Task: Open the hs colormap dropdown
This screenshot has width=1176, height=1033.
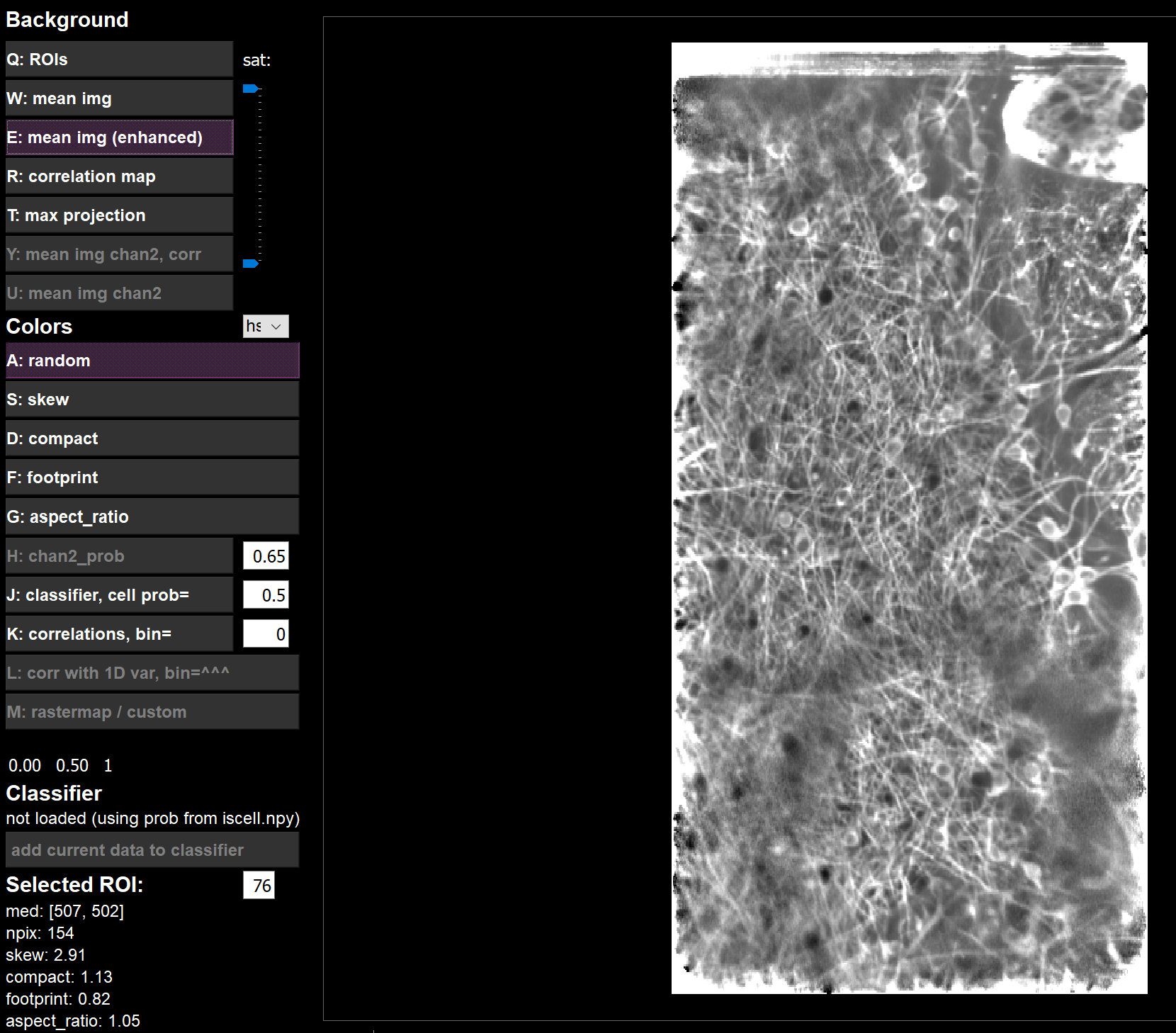Action: tap(266, 327)
